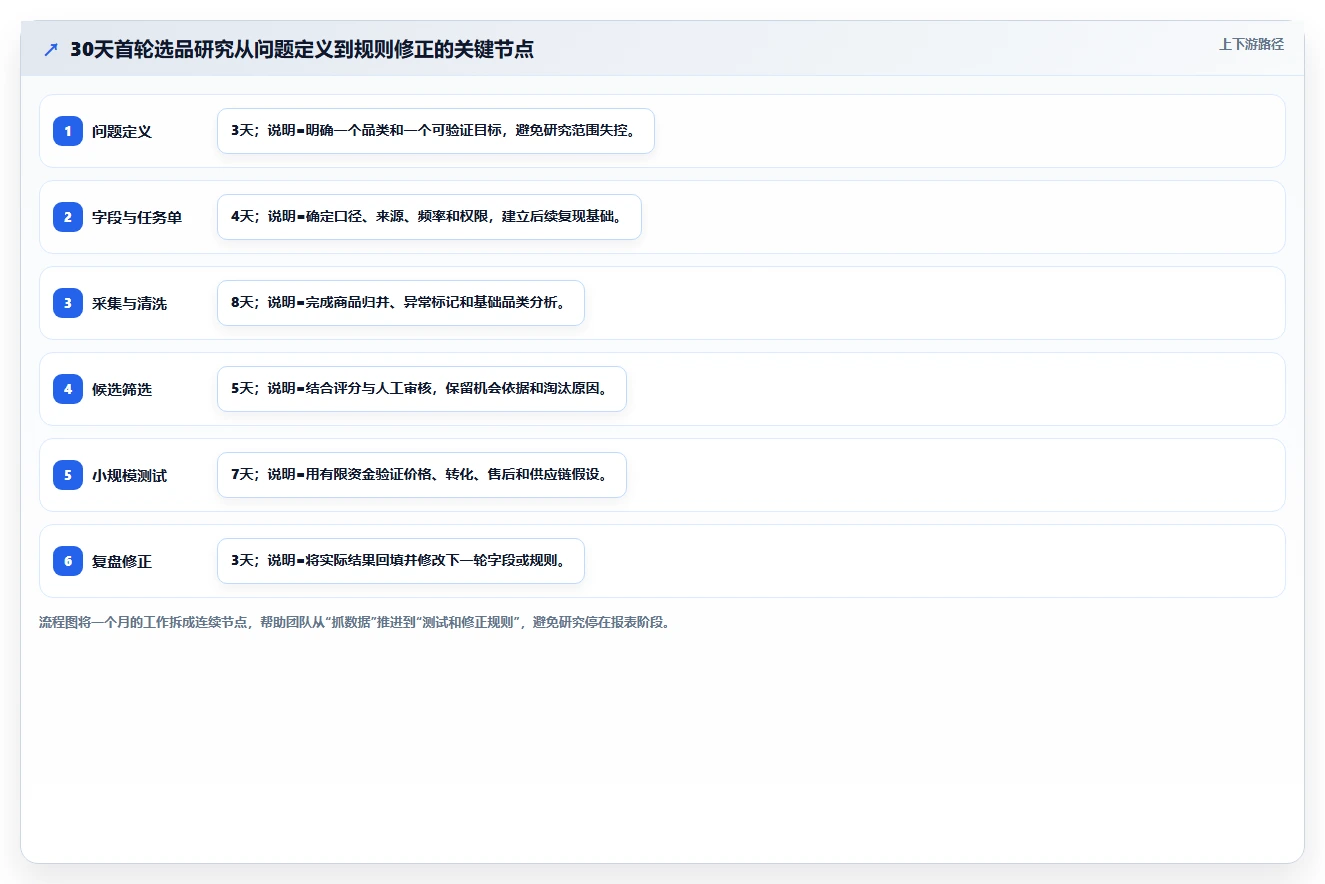This screenshot has width=1325, height=884.
Task: Select step badge number 3
Action: point(68,302)
